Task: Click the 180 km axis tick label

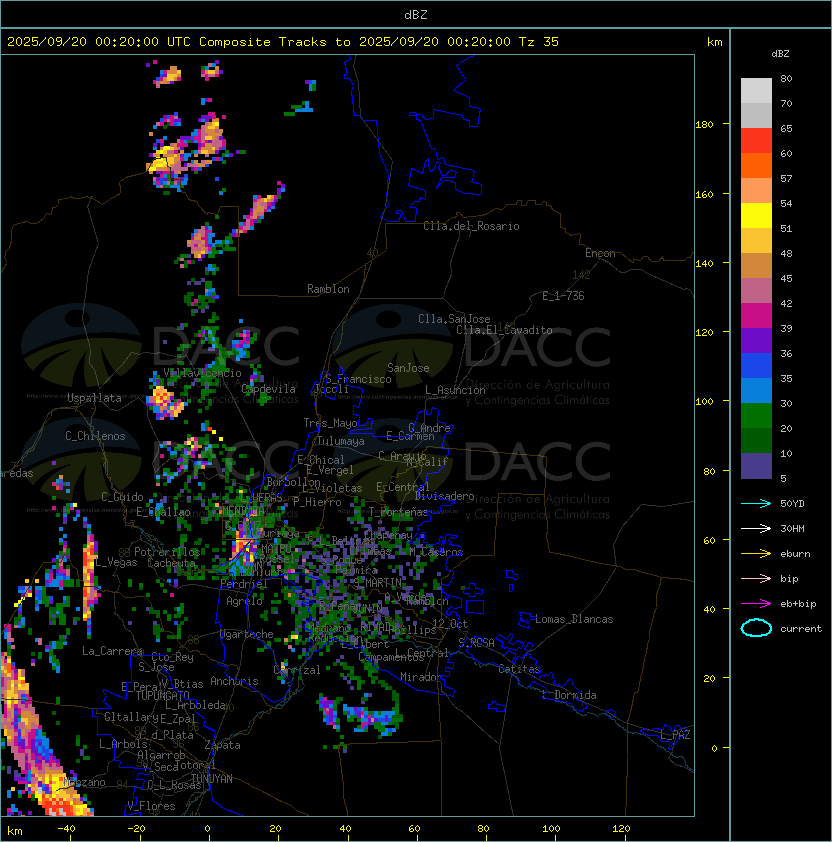Action: click(704, 125)
